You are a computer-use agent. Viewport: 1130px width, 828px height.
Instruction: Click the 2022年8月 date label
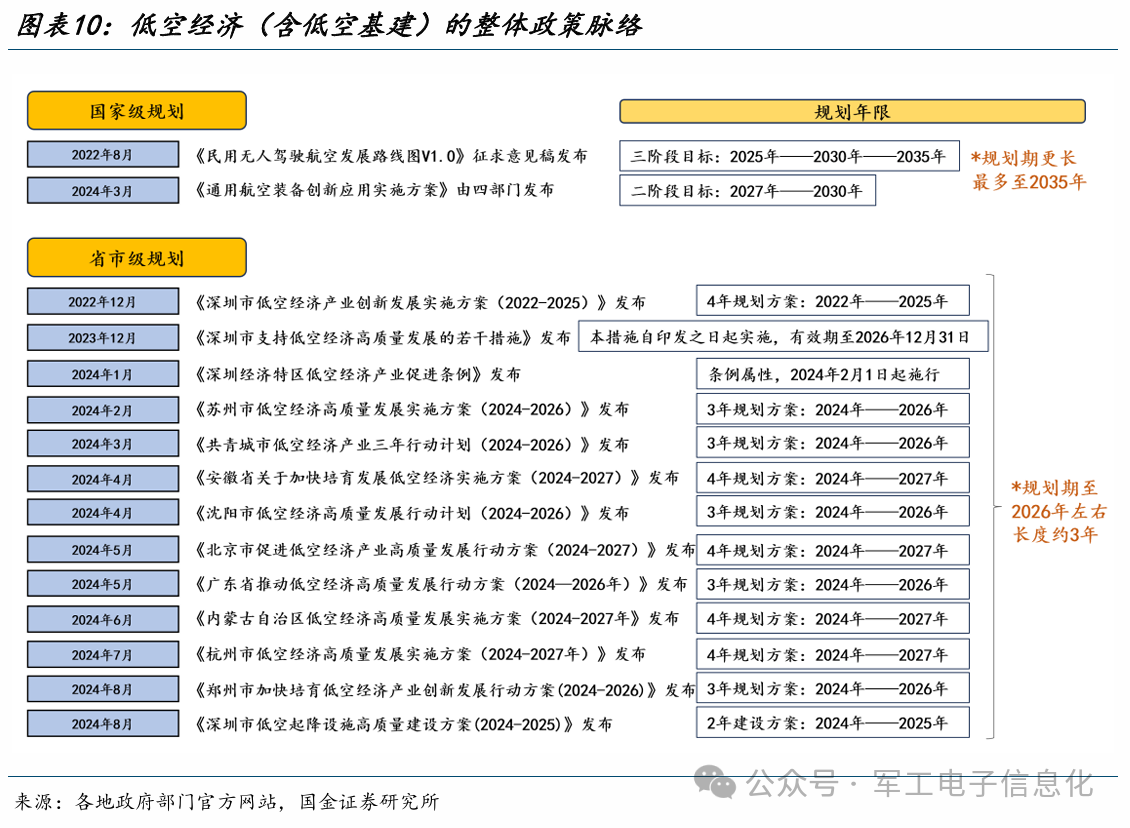click(102, 155)
